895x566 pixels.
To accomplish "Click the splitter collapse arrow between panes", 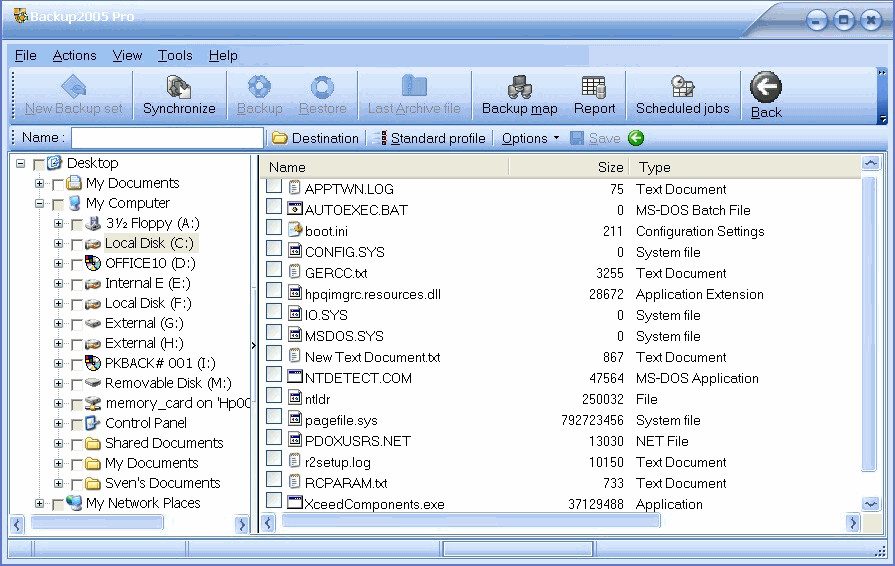I will (253, 345).
